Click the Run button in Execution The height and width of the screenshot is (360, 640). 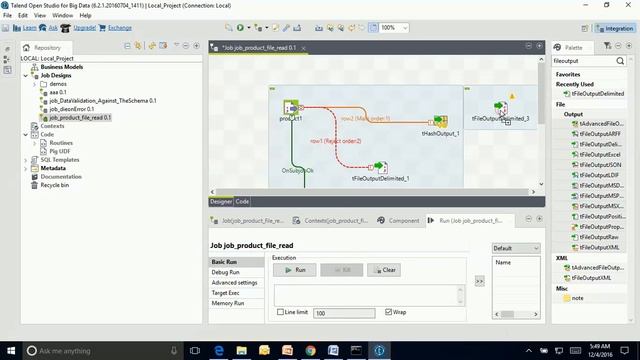pos(295,270)
